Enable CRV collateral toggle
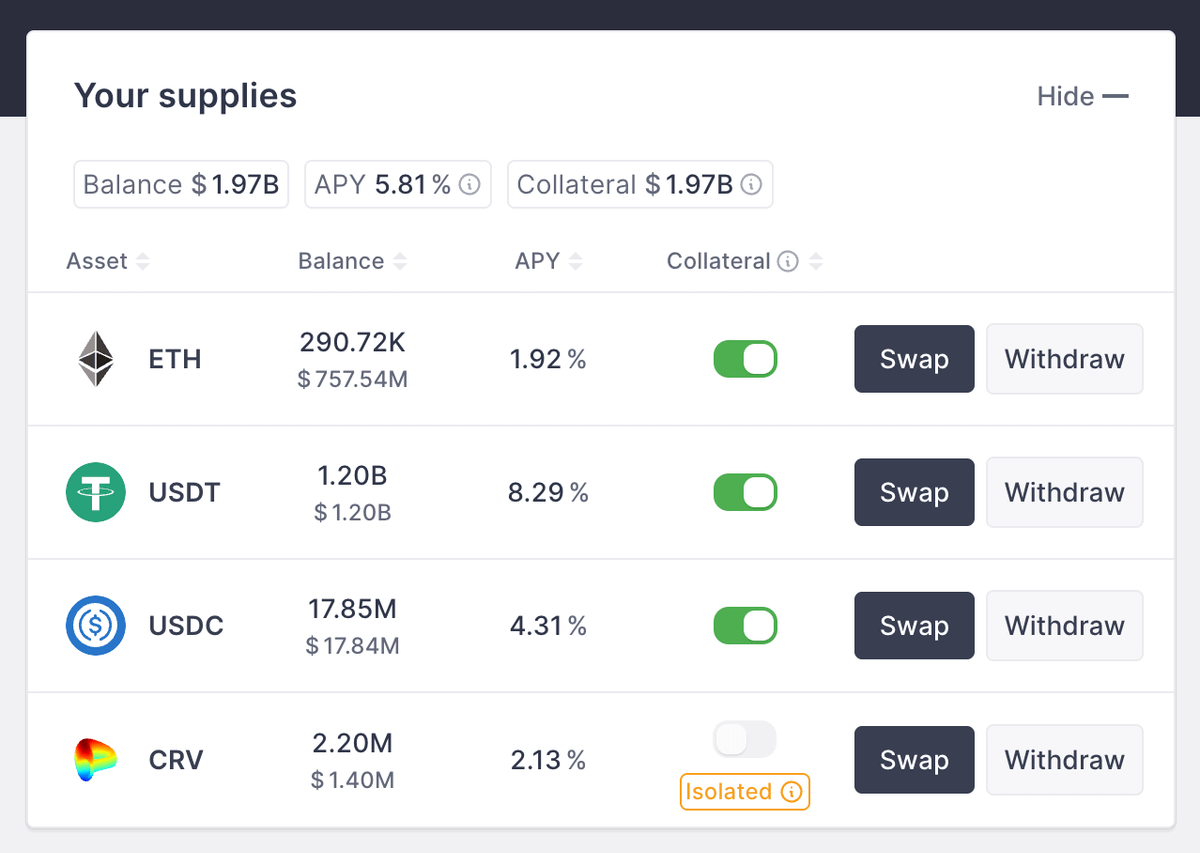 click(745, 740)
